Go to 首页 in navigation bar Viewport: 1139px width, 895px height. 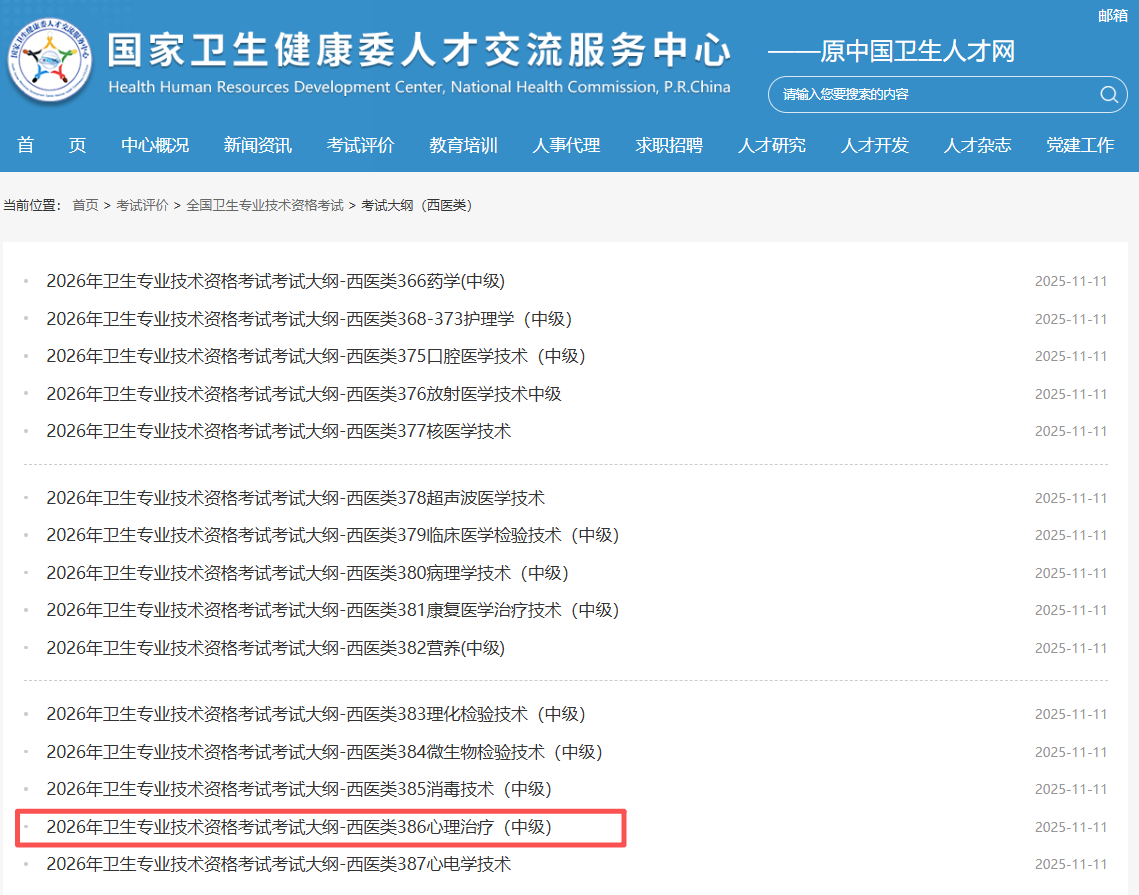click(51, 145)
